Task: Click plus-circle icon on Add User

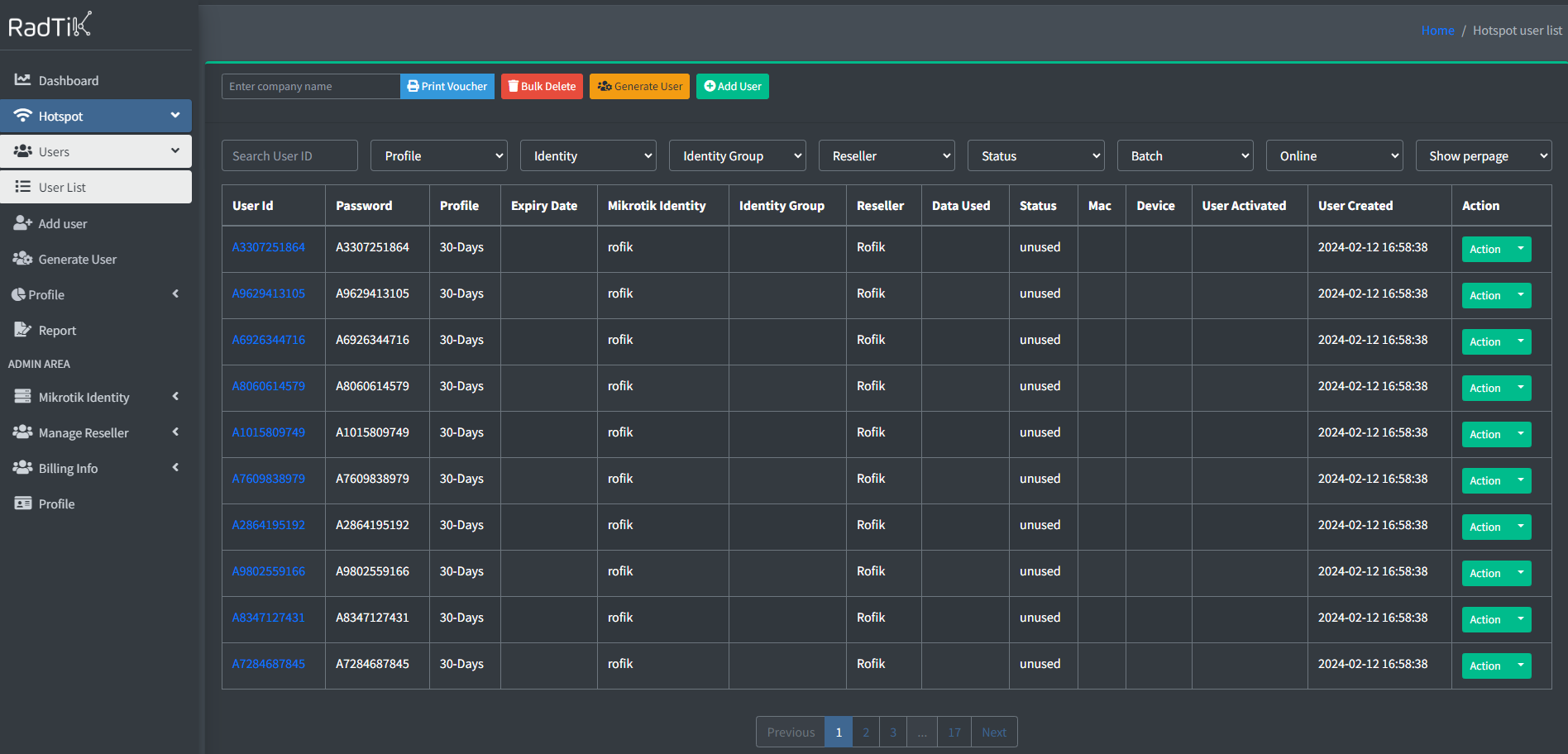Action: tap(710, 86)
